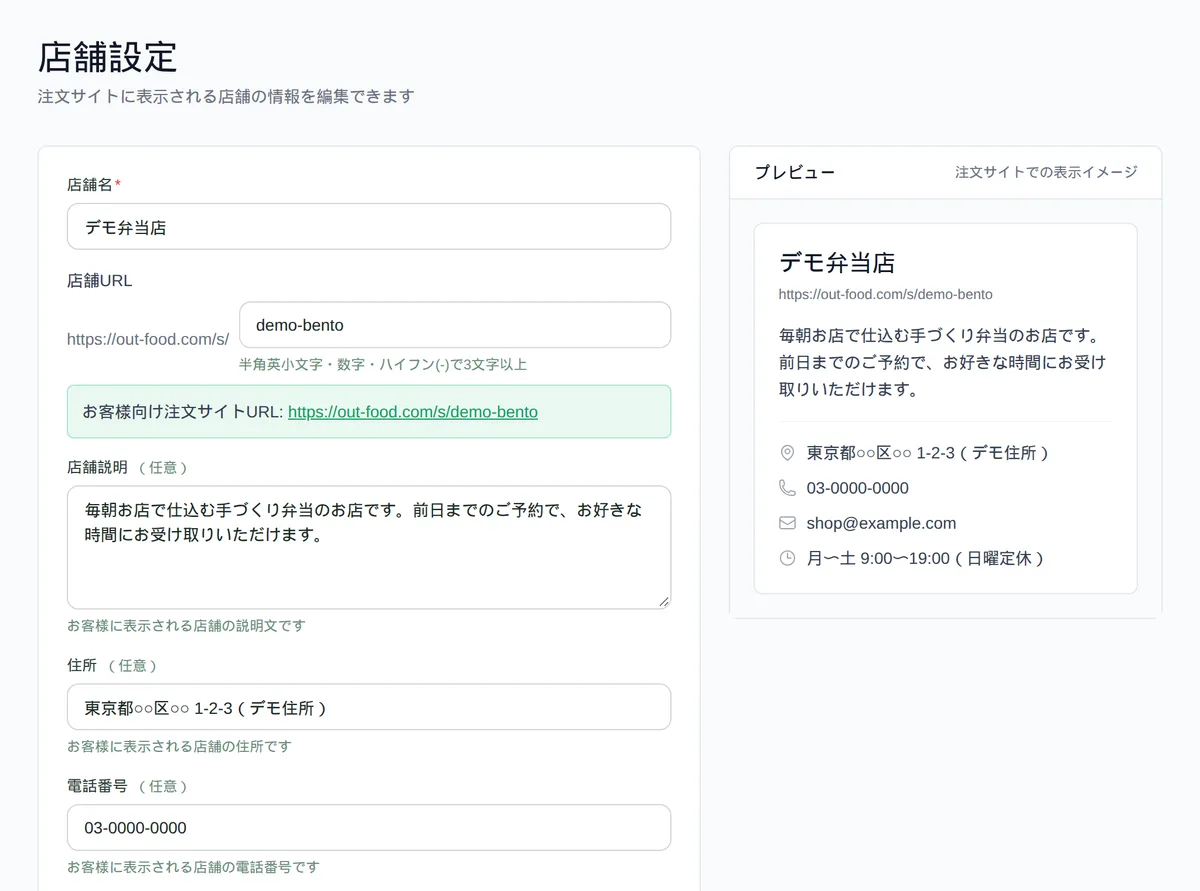Screen dimensions: 1200x891
Task: Click the 店舗名 required label
Action: [94, 185]
